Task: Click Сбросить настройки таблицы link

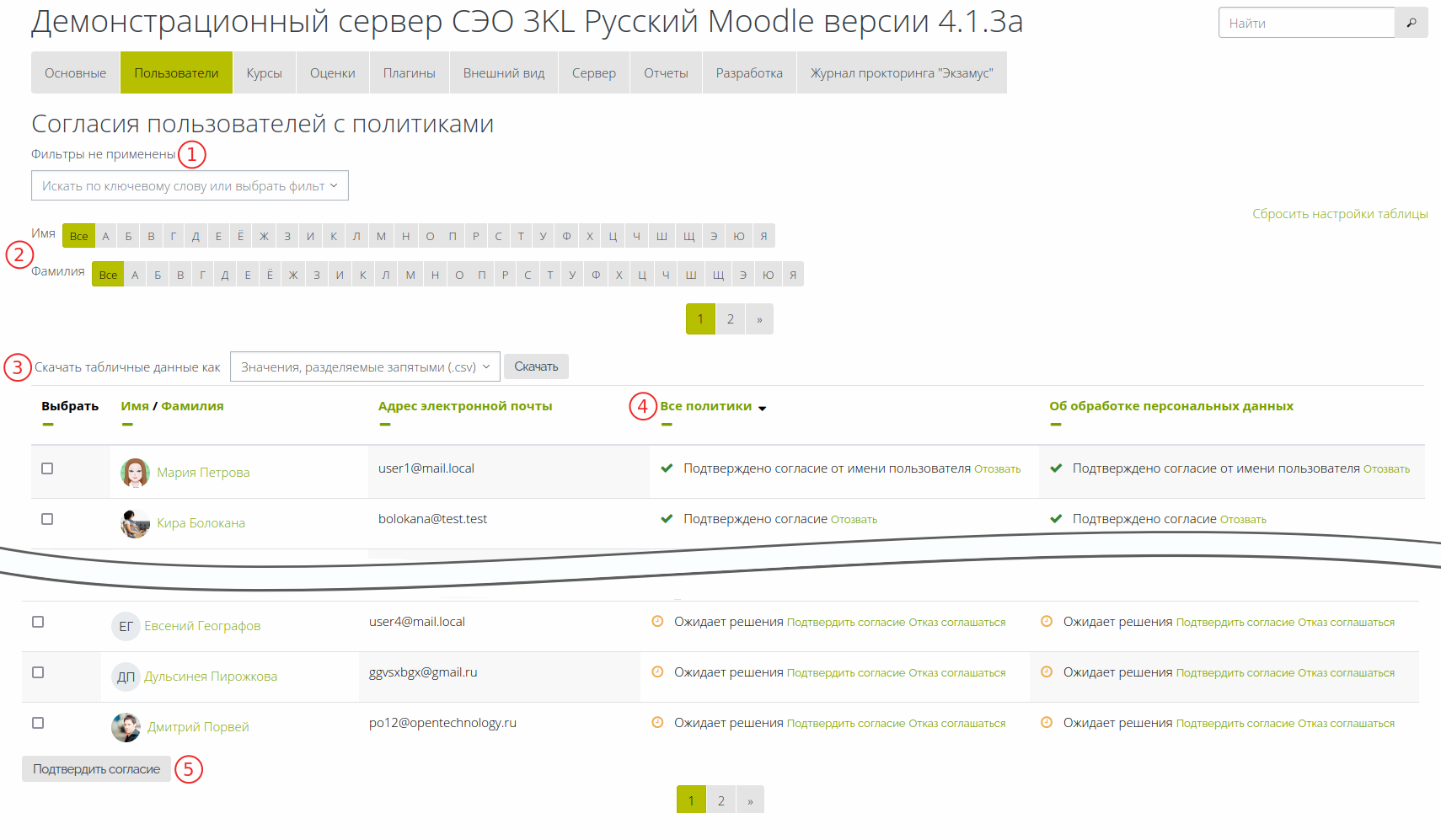Action: tap(1339, 214)
